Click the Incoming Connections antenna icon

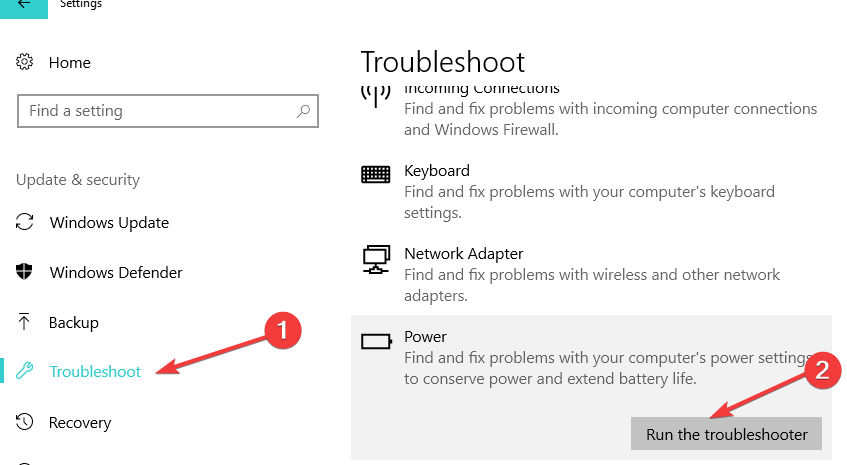click(376, 96)
